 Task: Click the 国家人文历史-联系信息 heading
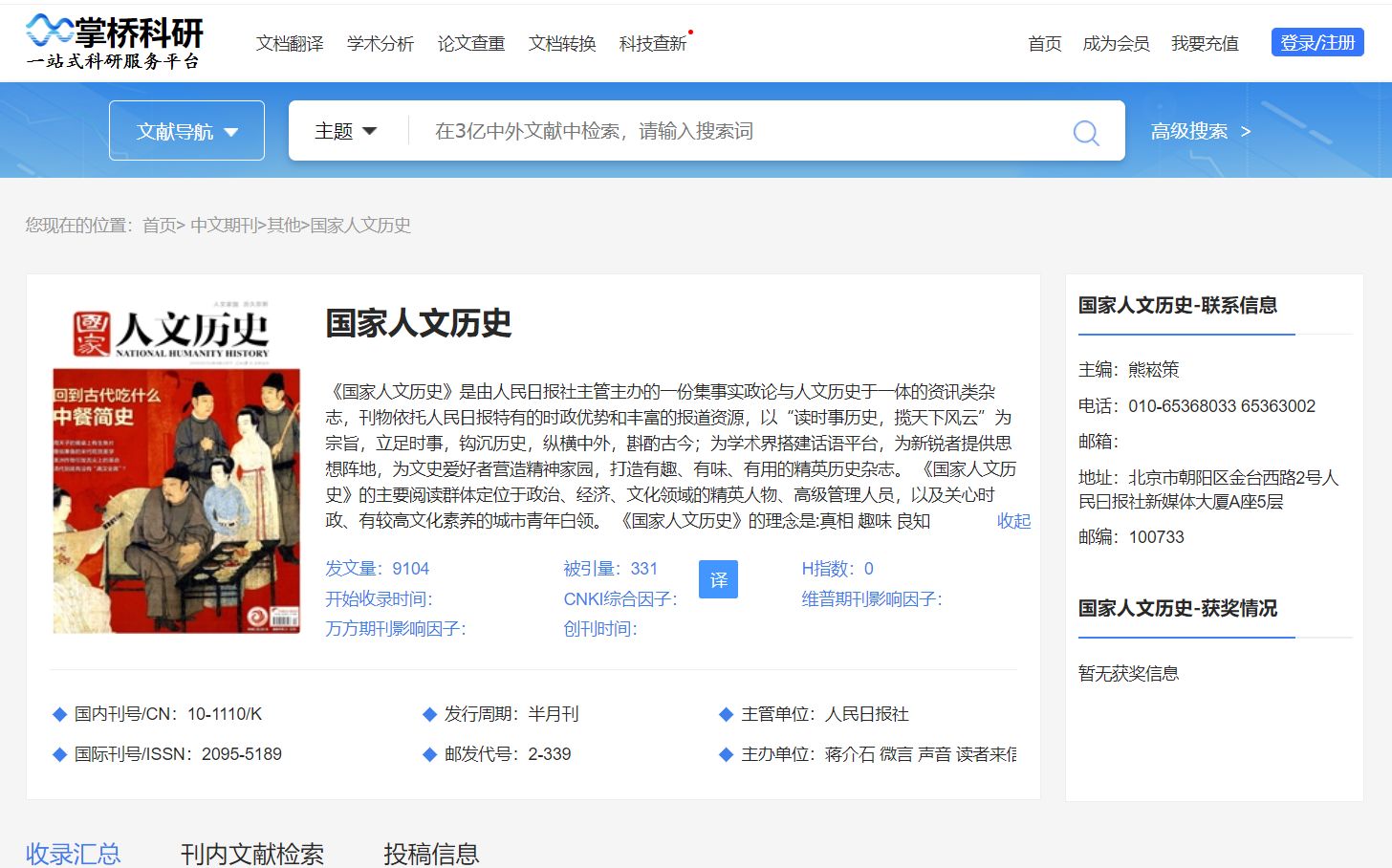[1178, 305]
